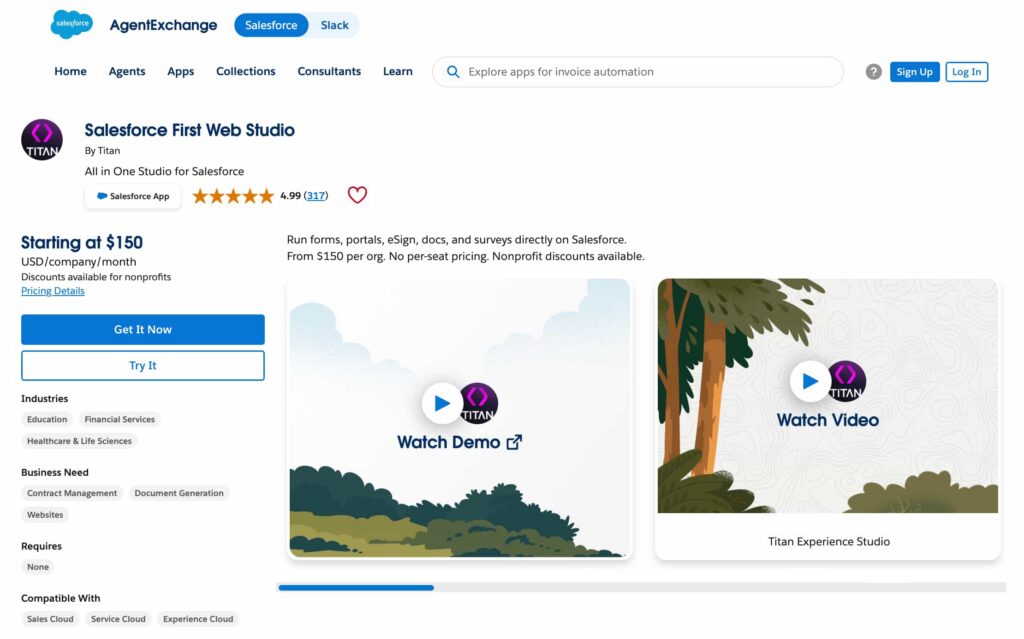Go to Home nav item
This screenshot has width=1024, height=639.
pos(71,71)
